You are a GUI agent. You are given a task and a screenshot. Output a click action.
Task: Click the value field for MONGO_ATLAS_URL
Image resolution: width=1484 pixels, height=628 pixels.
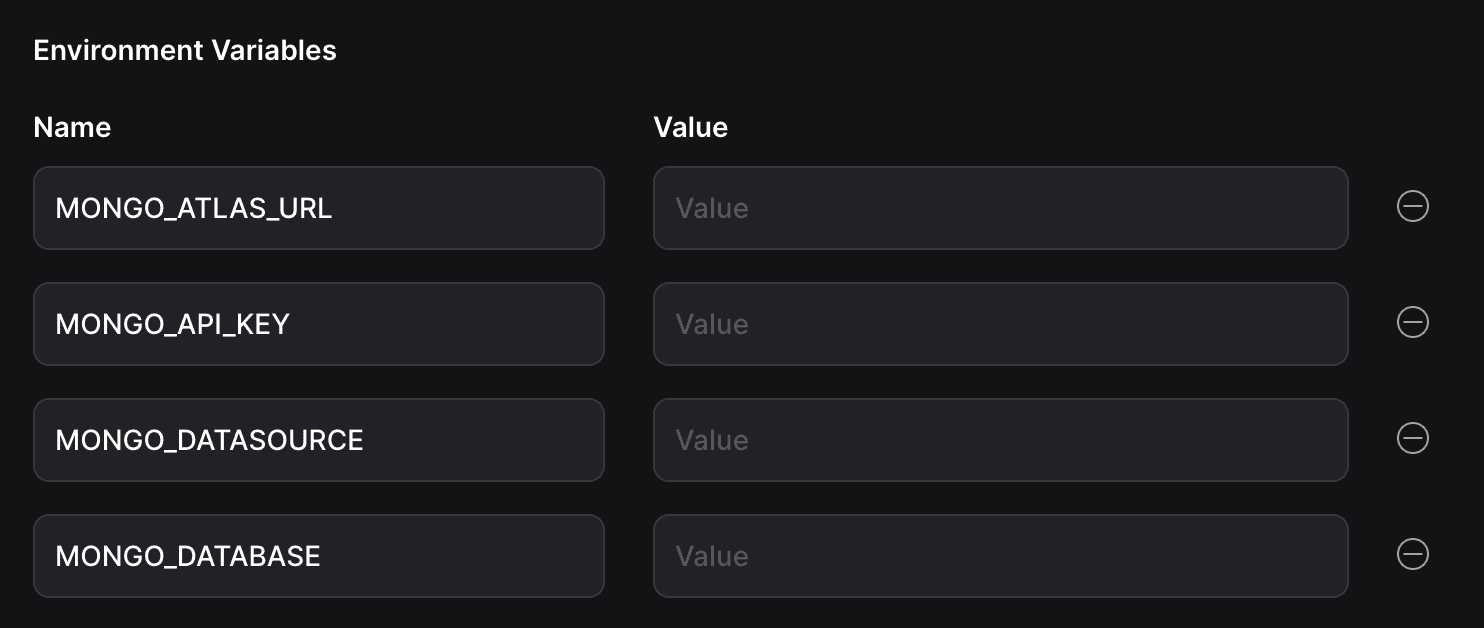click(x=1000, y=207)
